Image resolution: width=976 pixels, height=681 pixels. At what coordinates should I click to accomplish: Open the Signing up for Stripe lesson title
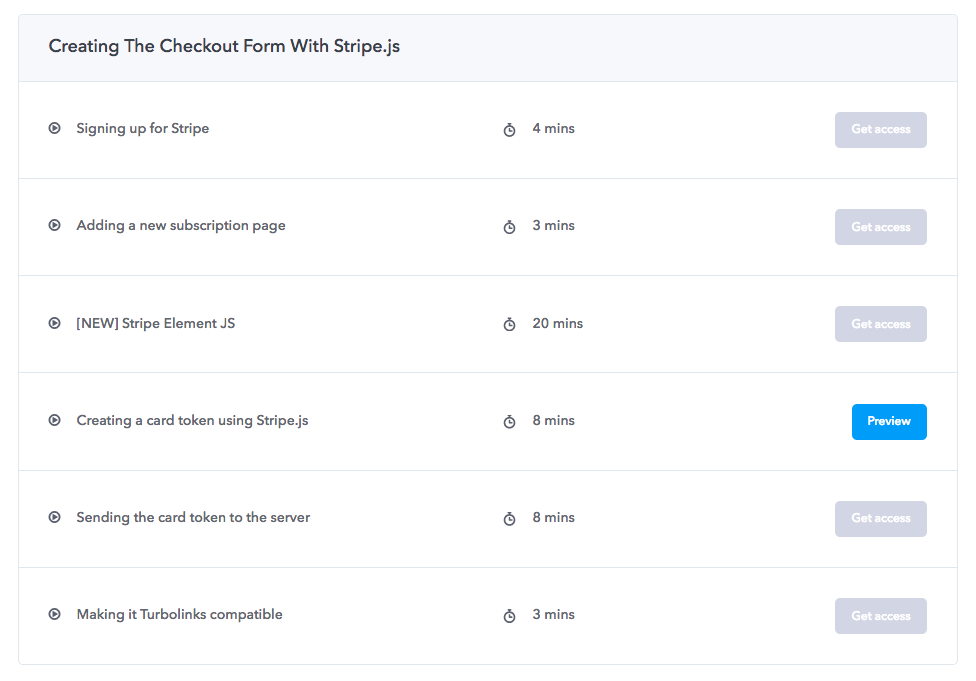pyautogui.click(x=143, y=129)
